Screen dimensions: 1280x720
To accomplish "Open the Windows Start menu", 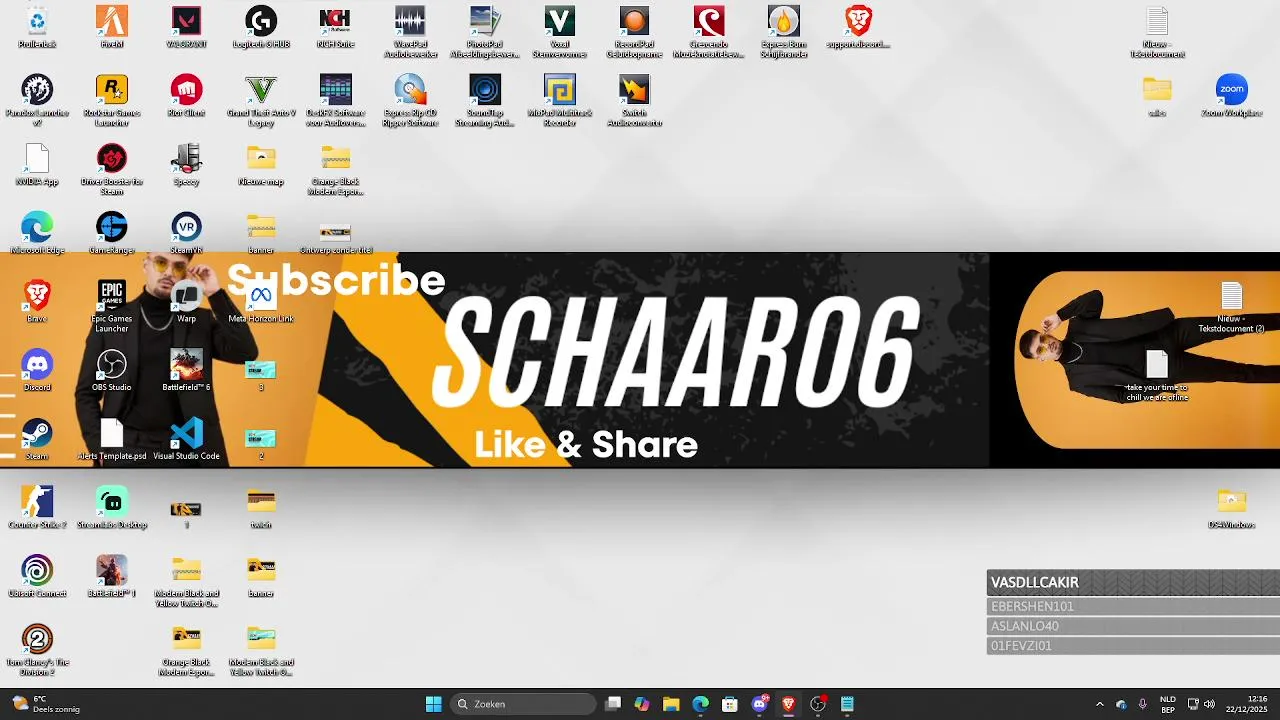I will 433,704.
